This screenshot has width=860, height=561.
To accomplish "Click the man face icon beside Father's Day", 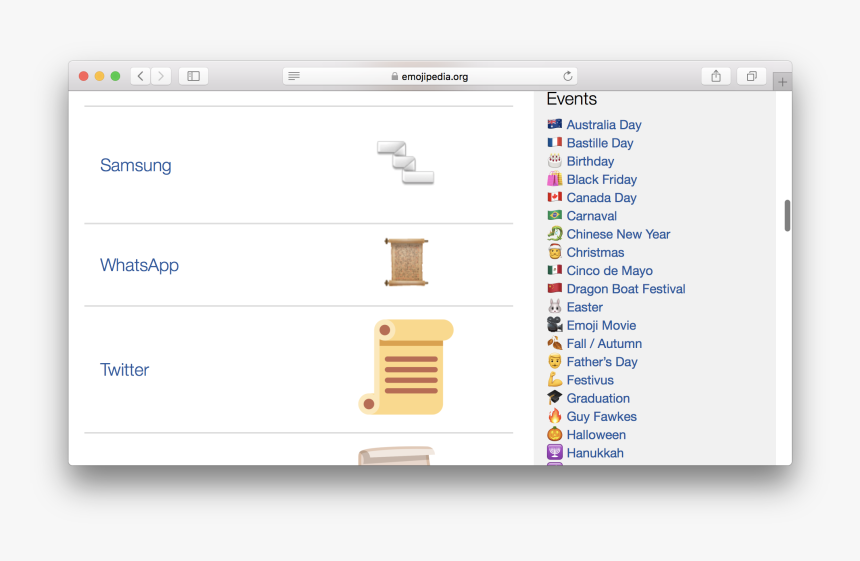I will point(555,361).
